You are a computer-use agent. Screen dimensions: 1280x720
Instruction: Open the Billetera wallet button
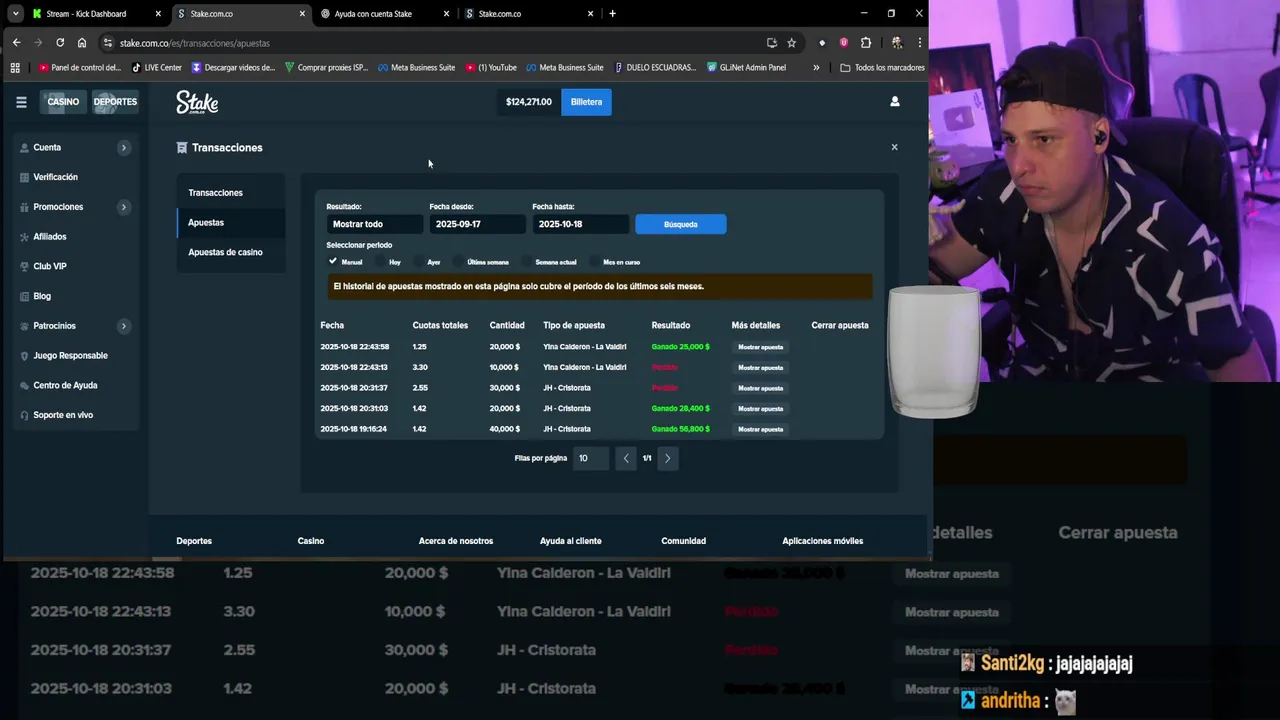point(586,102)
